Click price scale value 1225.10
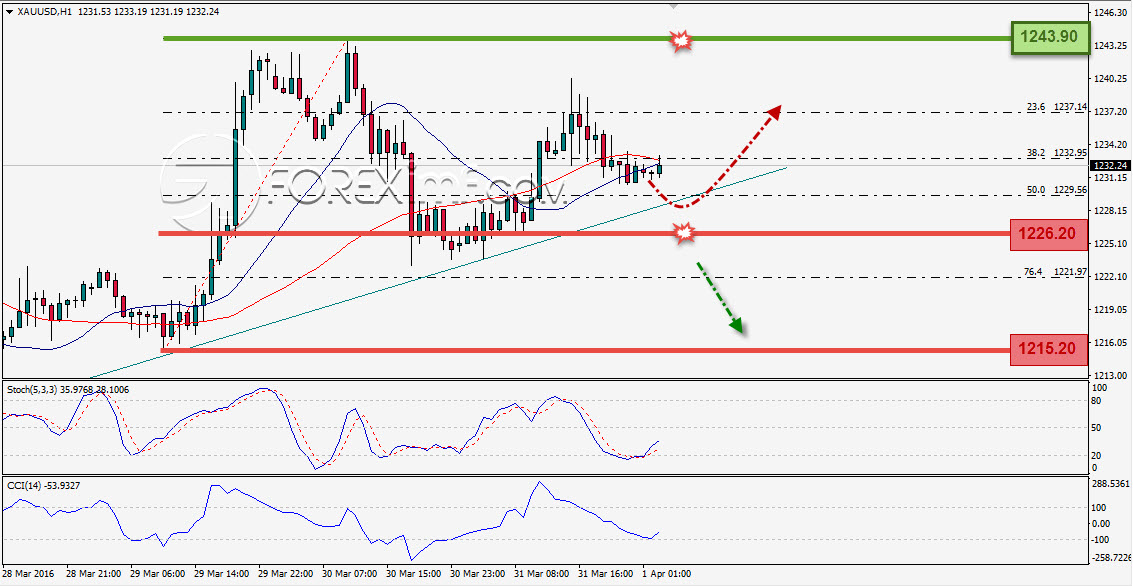 1110,244
